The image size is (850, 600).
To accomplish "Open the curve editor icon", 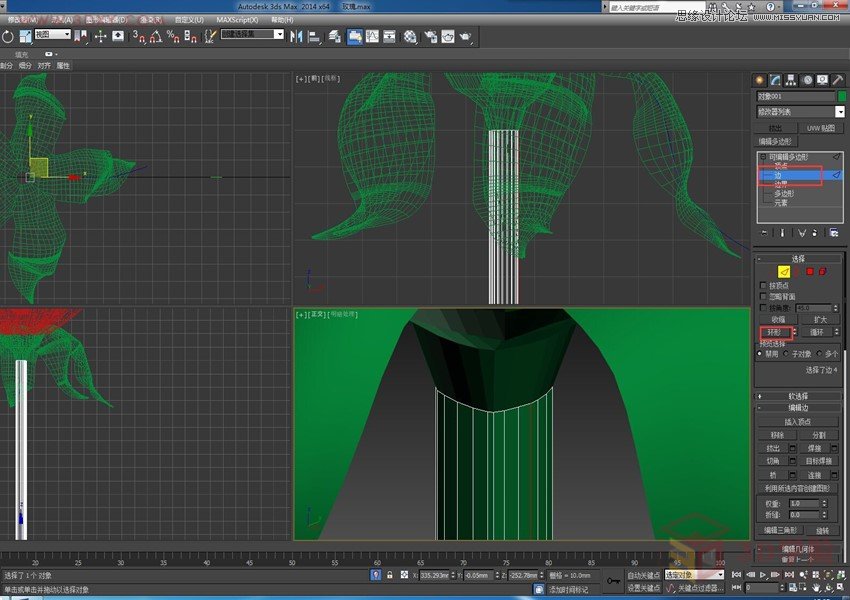I will point(372,36).
